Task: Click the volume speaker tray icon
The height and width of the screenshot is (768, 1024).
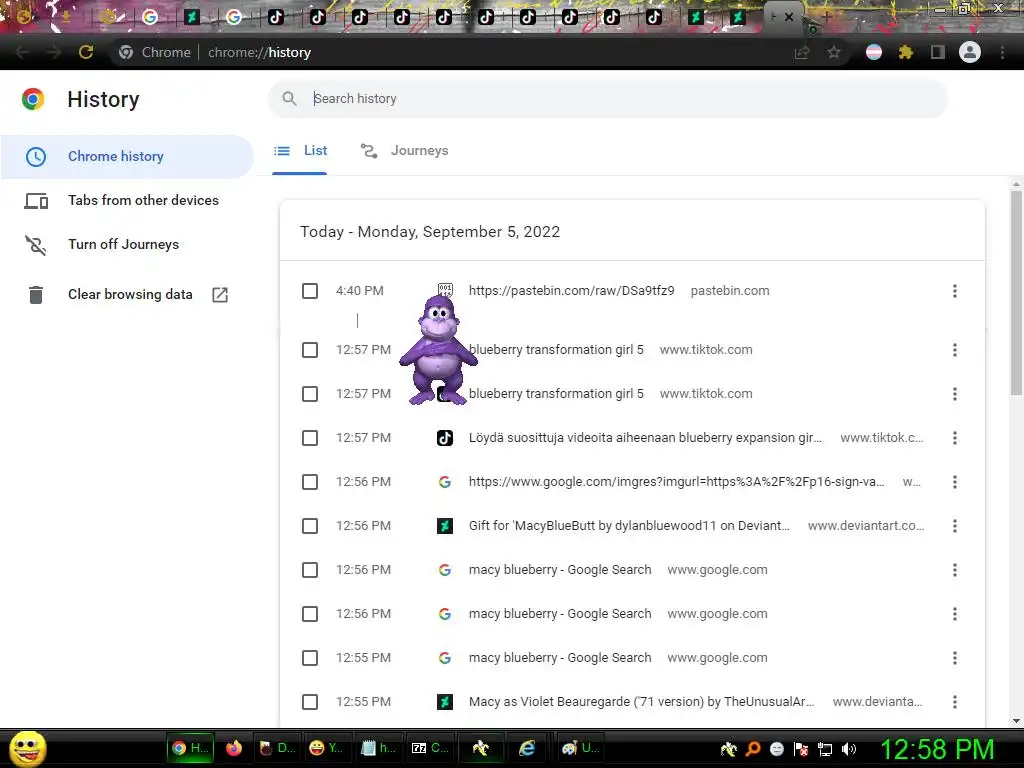Action: [x=848, y=749]
